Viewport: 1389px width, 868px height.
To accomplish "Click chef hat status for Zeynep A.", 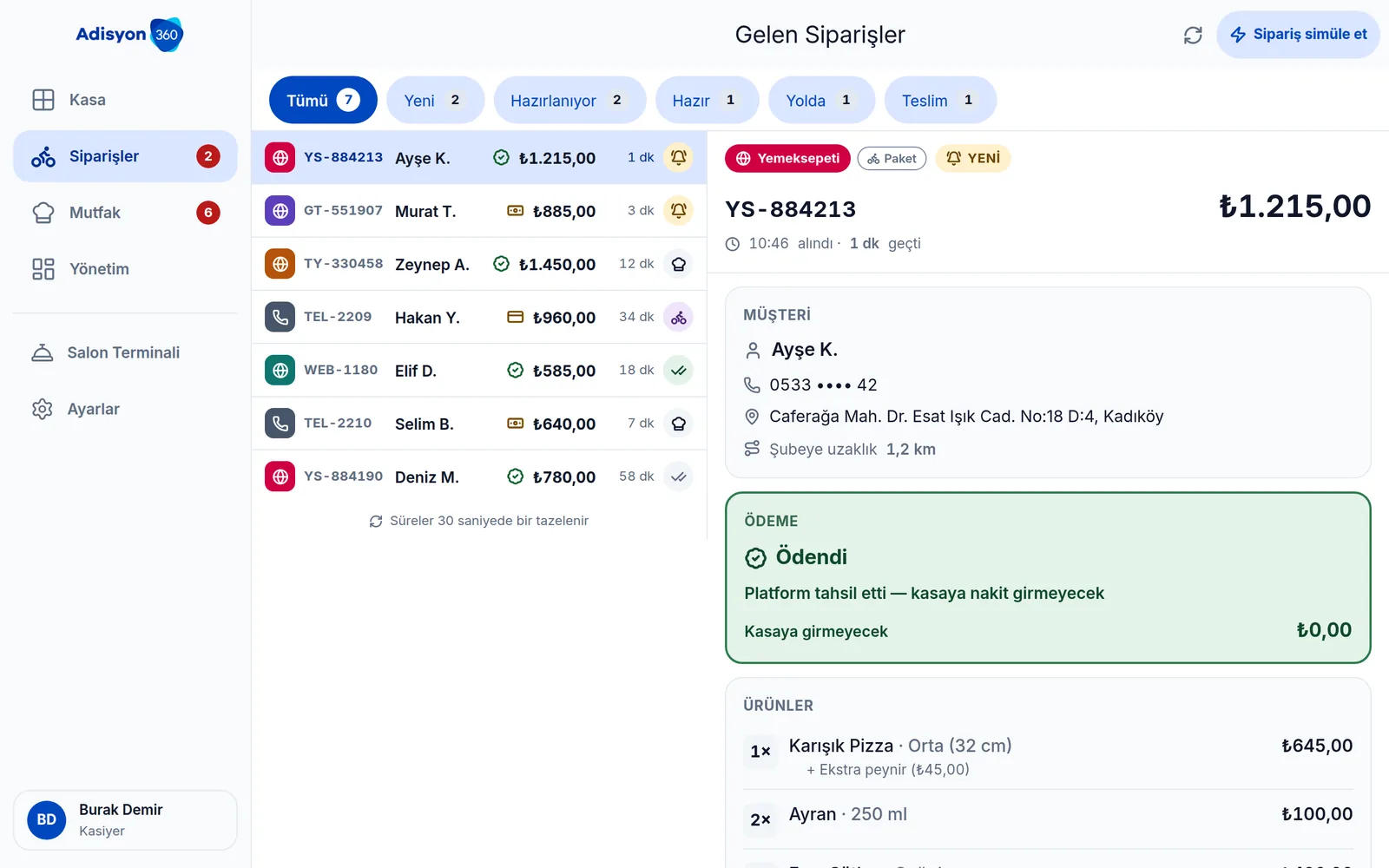I will coord(678,264).
